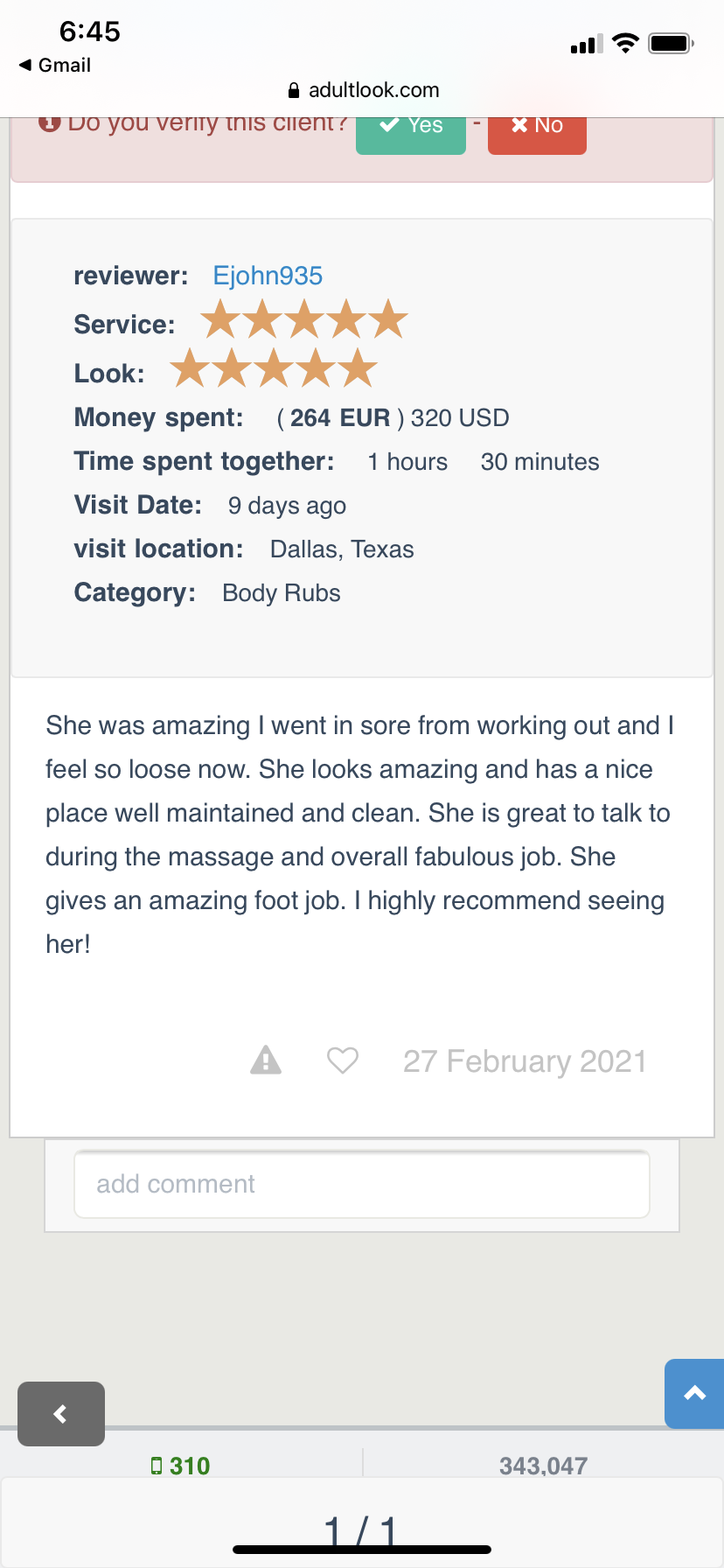Return to Gmail via the back arrow
The image size is (724, 1568).
coord(54,66)
